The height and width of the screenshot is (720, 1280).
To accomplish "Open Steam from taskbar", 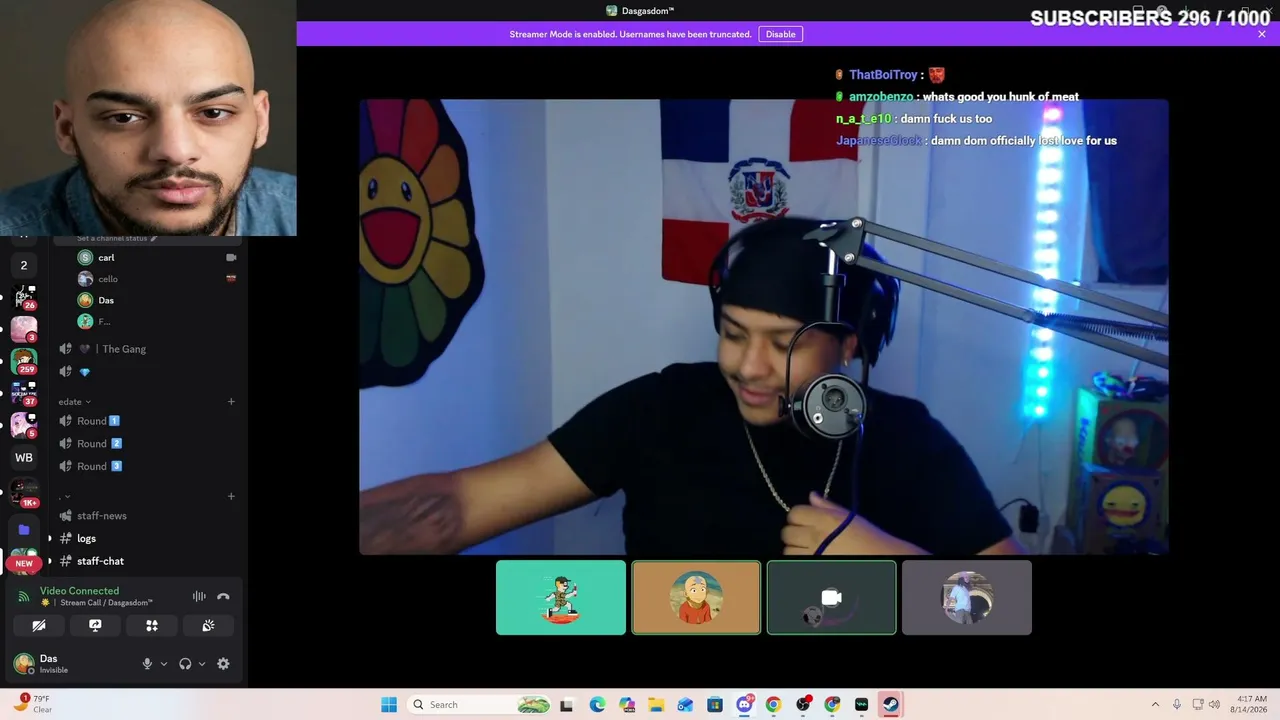I will coord(890,704).
